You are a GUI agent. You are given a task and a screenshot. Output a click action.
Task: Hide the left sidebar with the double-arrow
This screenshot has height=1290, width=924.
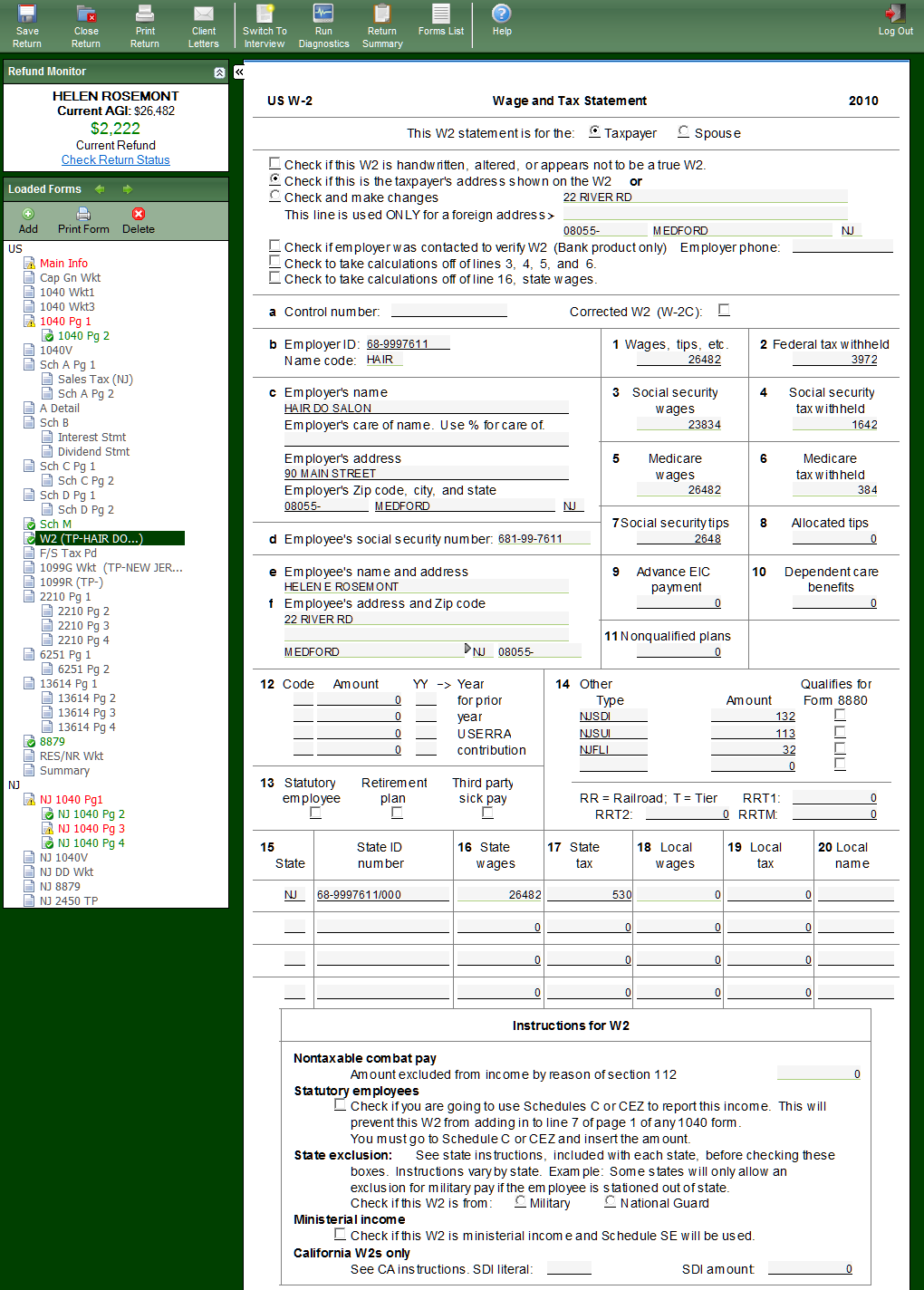click(239, 72)
